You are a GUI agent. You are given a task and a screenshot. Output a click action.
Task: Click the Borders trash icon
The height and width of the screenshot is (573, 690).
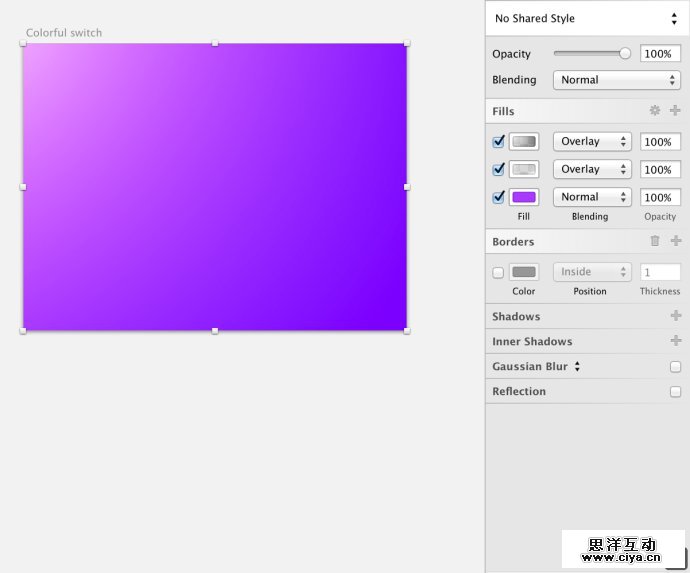pyautogui.click(x=655, y=241)
